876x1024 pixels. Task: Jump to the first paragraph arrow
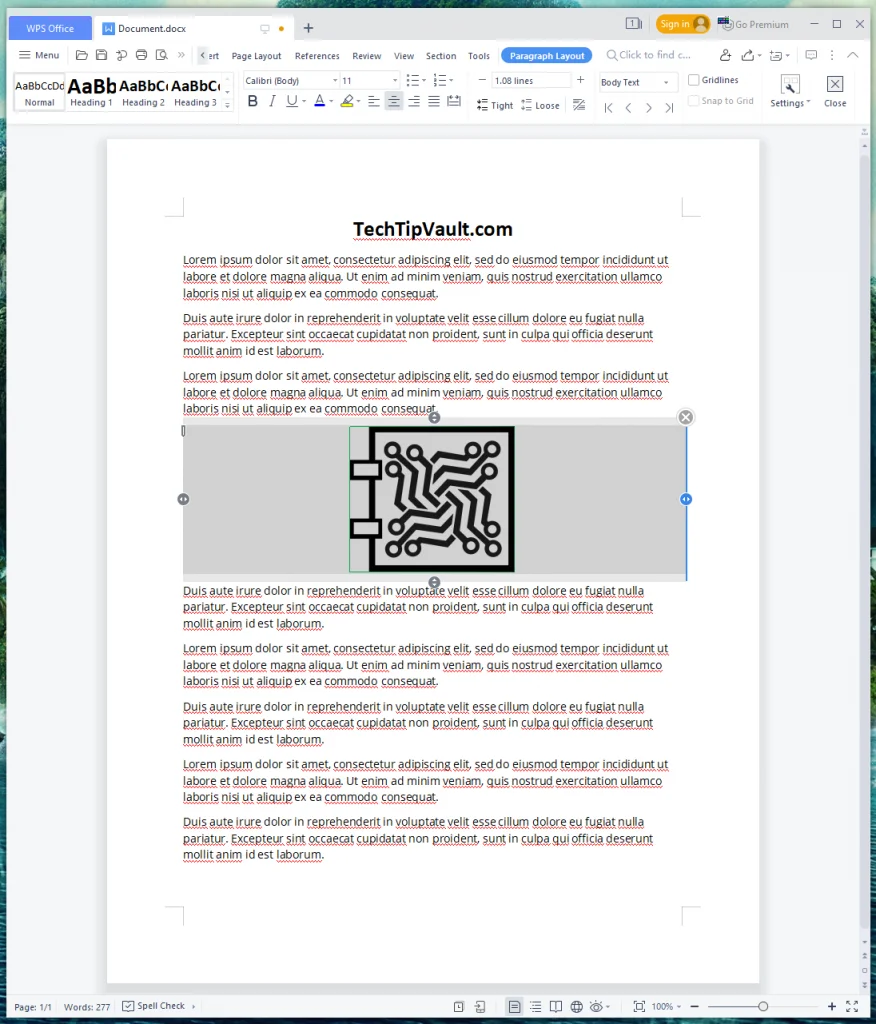[x=608, y=108]
